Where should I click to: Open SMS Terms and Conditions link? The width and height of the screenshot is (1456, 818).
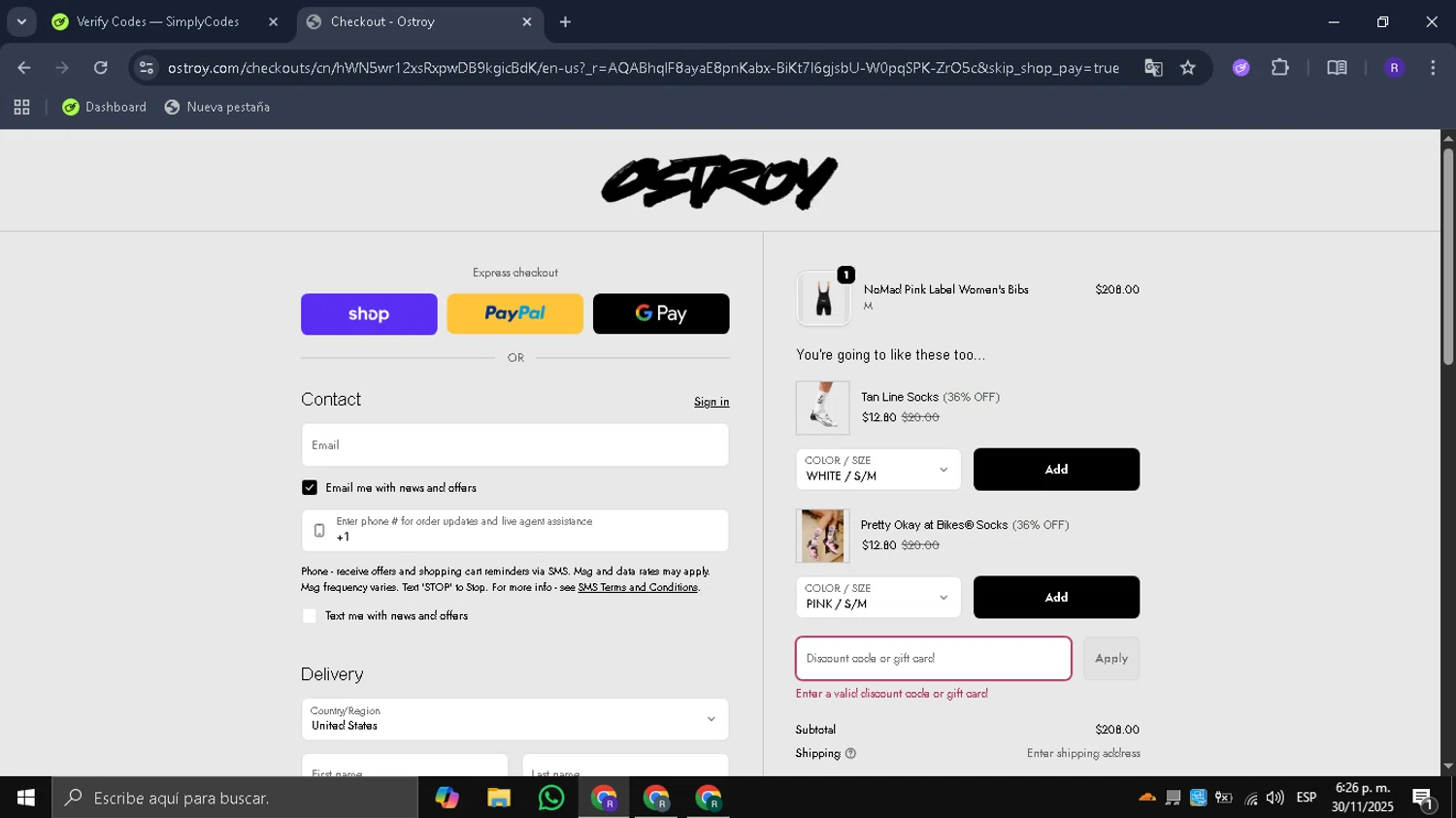click(x=638, y=587)
